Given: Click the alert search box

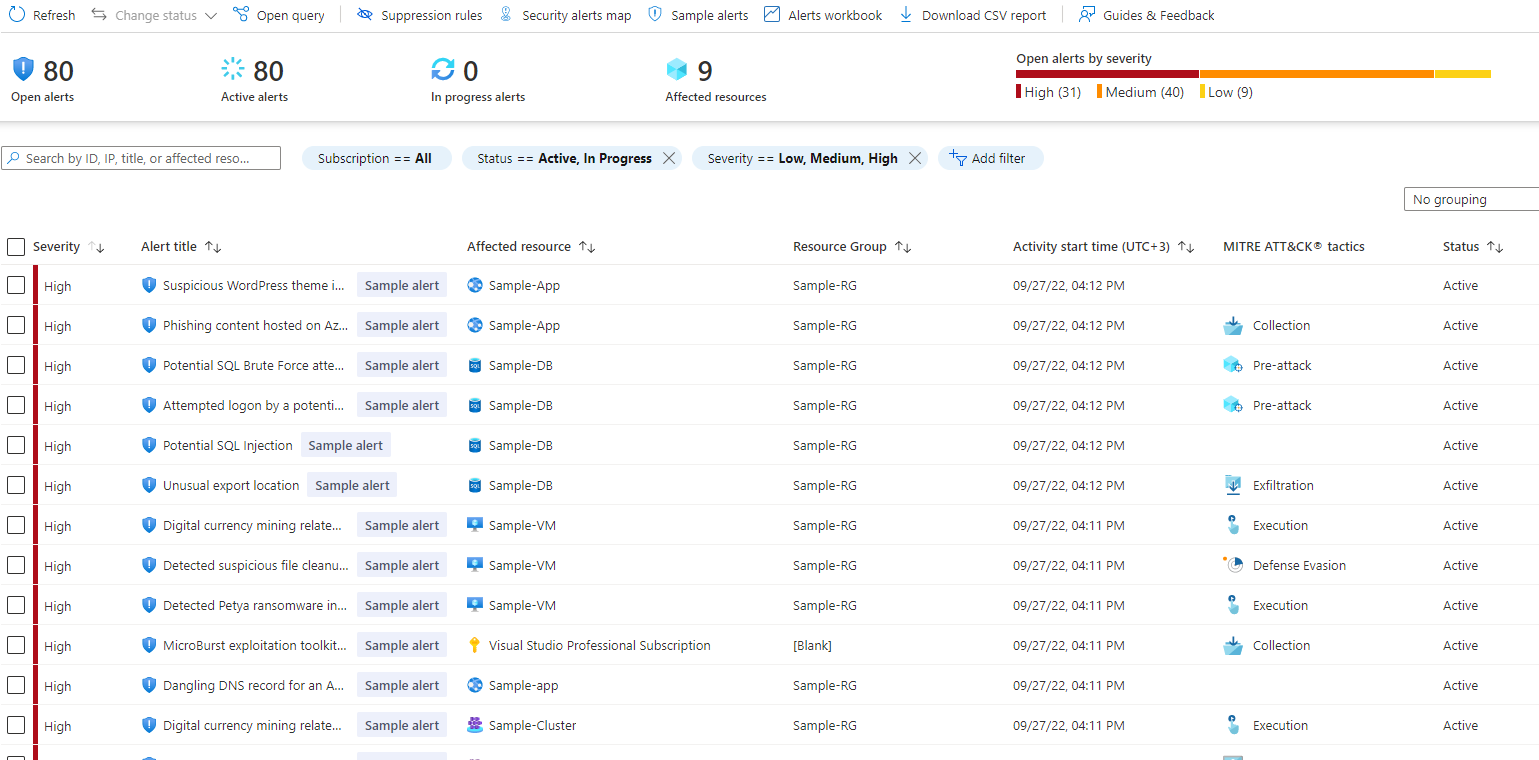Looking at the screenshot, I should (x=141, y=158).
